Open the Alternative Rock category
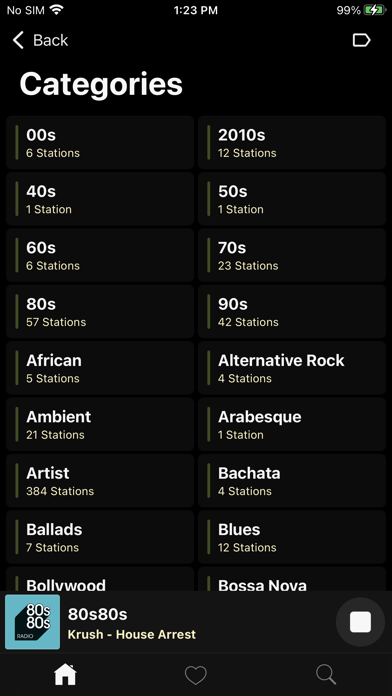Viewport: 392px width, 696px height. [x=292, y=368]
